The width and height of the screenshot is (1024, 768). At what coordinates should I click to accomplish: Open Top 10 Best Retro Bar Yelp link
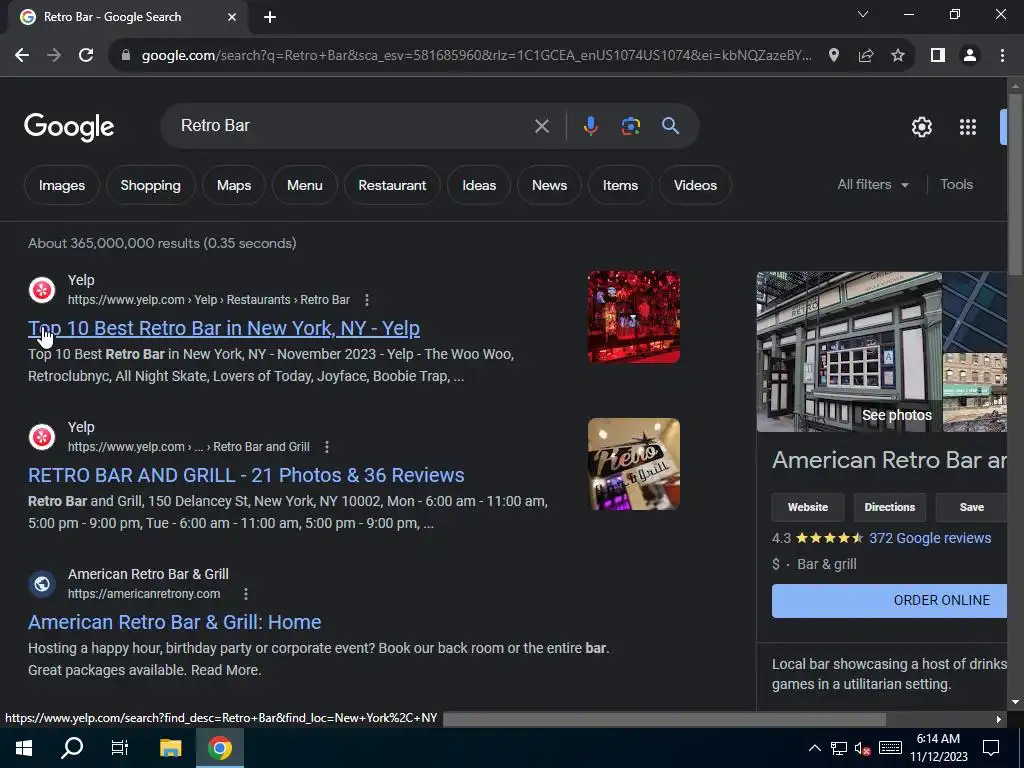coord(224,328)
